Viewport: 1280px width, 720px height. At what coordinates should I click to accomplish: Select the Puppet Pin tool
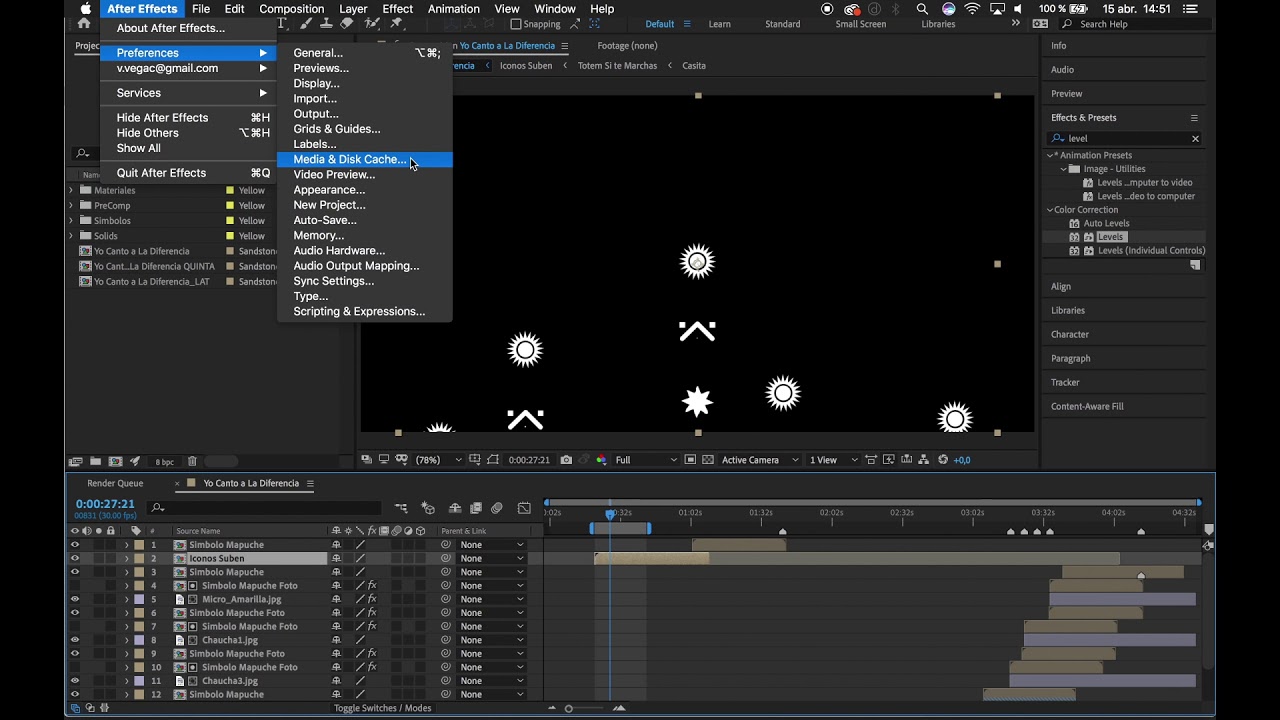tap(397, 24)
